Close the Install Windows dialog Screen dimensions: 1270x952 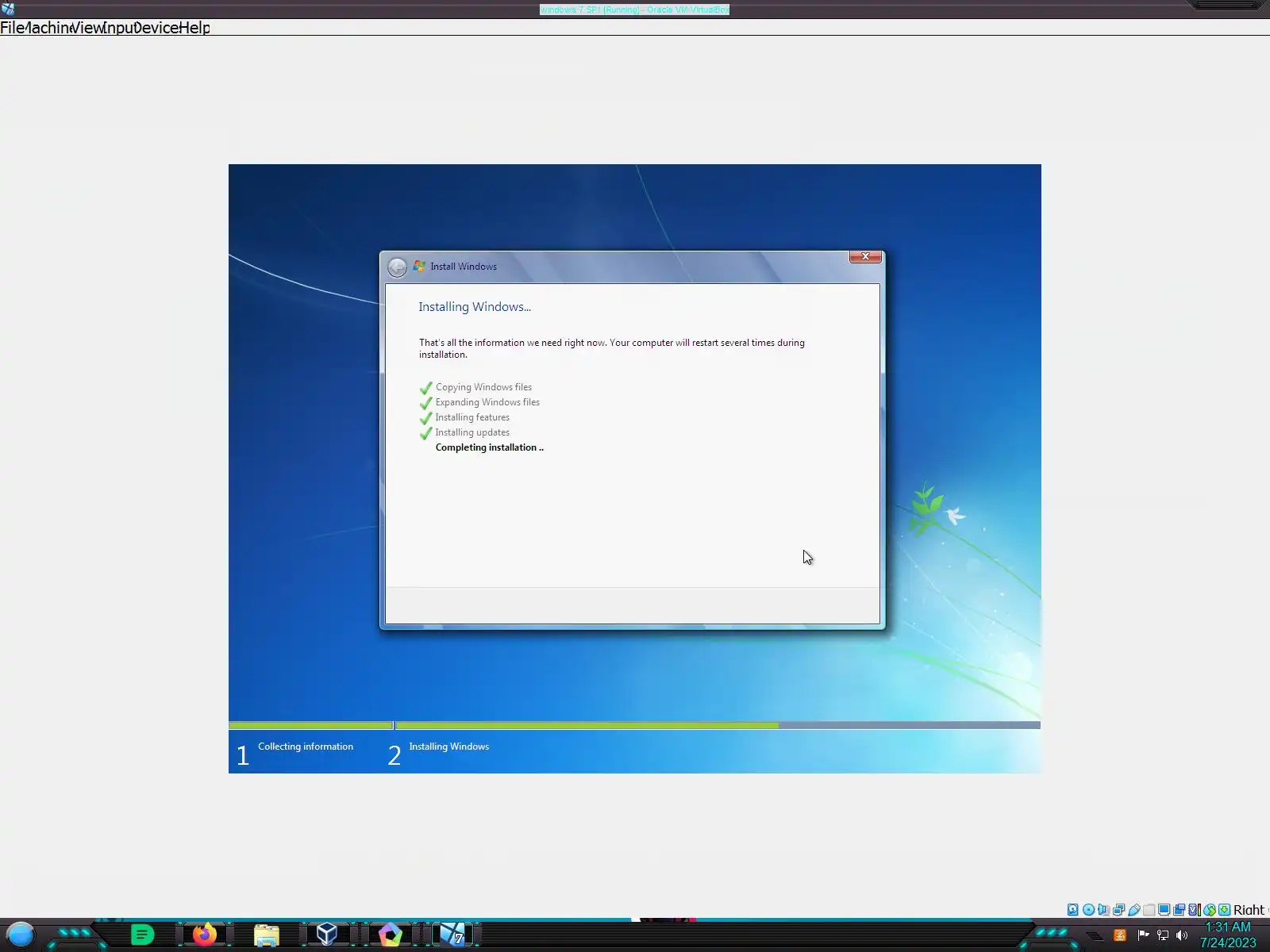coord(865,256)
